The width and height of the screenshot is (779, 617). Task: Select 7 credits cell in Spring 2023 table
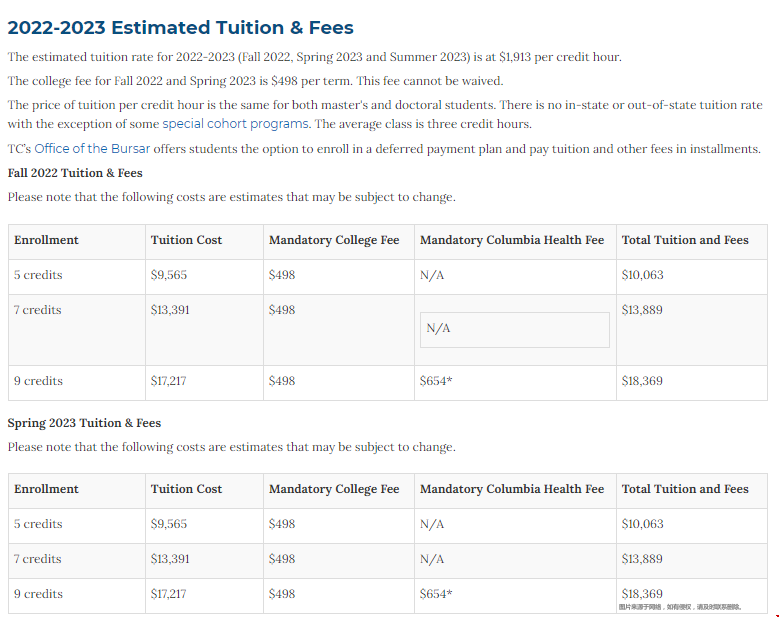(x=38, y=559)
